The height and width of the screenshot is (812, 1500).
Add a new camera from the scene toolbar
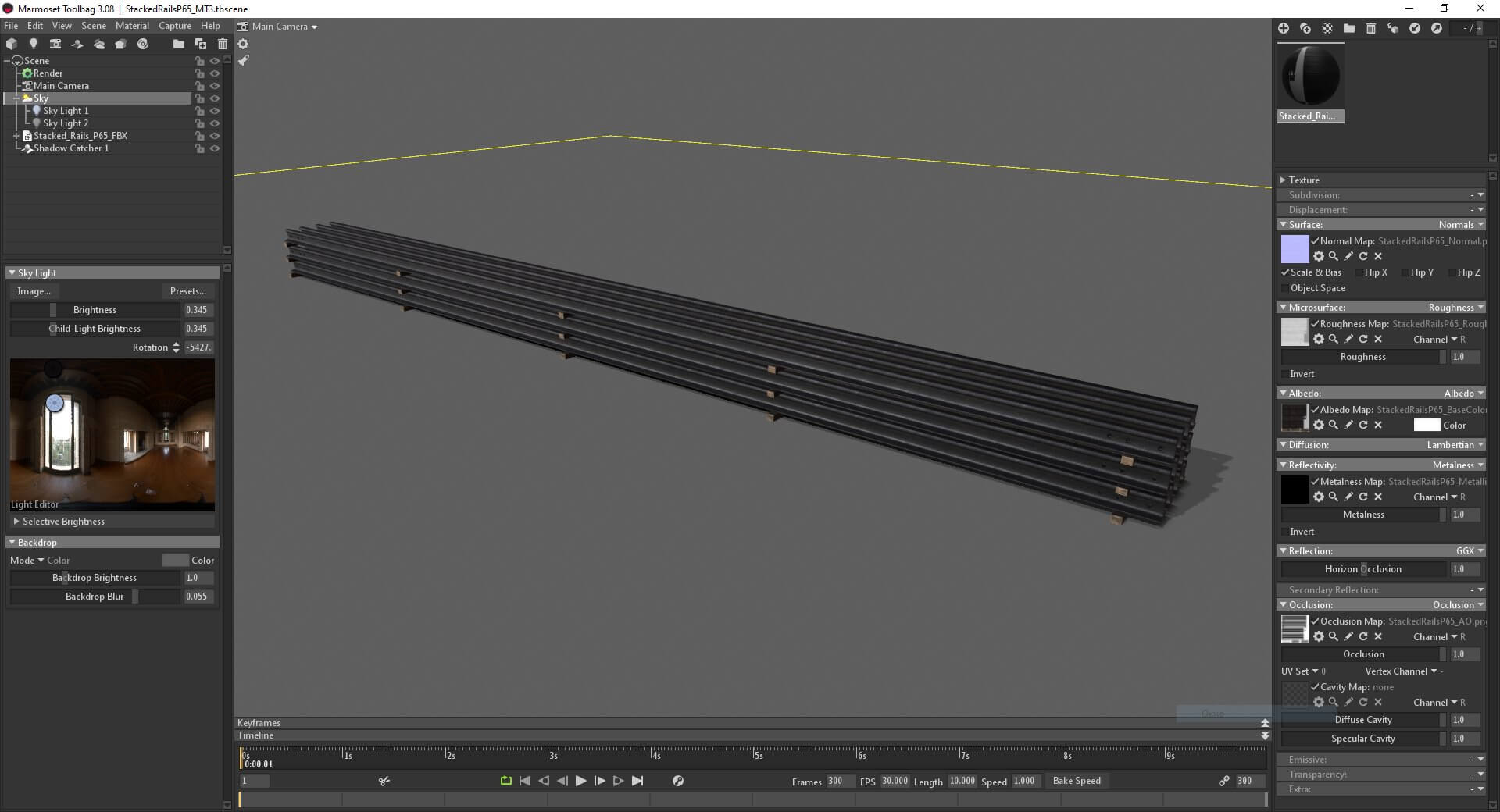coord(55,44)
